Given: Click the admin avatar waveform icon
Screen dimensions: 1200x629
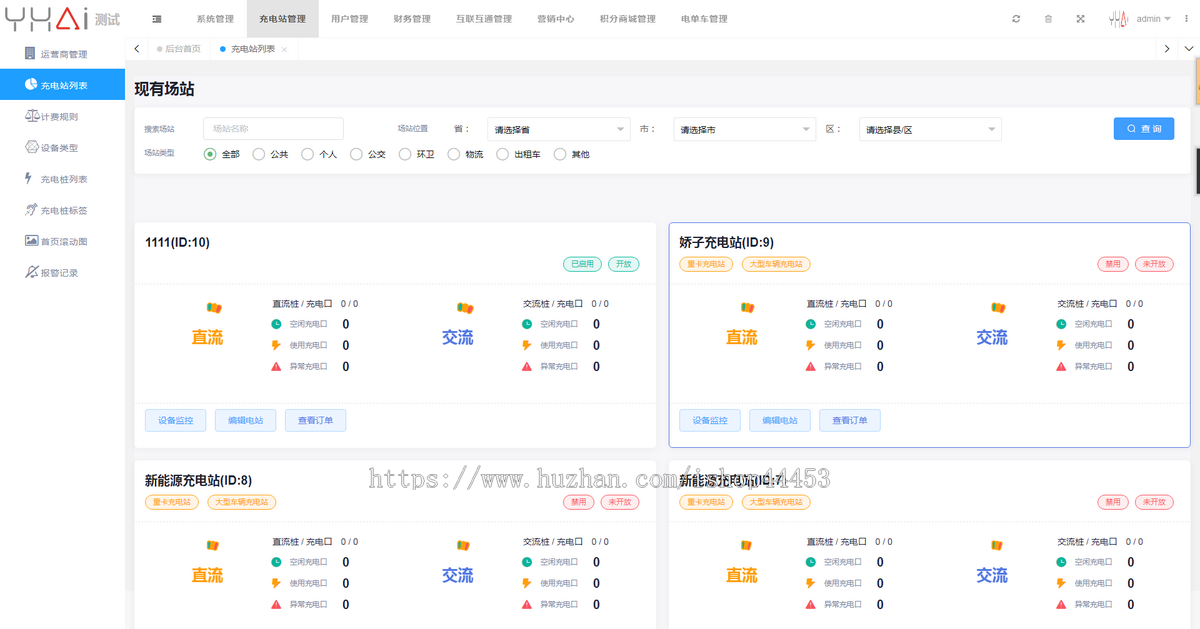Looking at the screenshot, I should click(x=1120, y=18).
